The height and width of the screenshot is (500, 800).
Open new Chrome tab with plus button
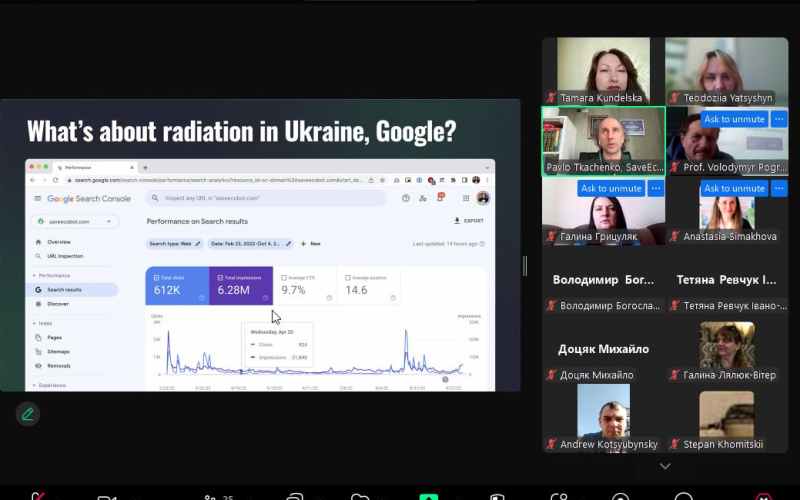(x=145, y=167)
